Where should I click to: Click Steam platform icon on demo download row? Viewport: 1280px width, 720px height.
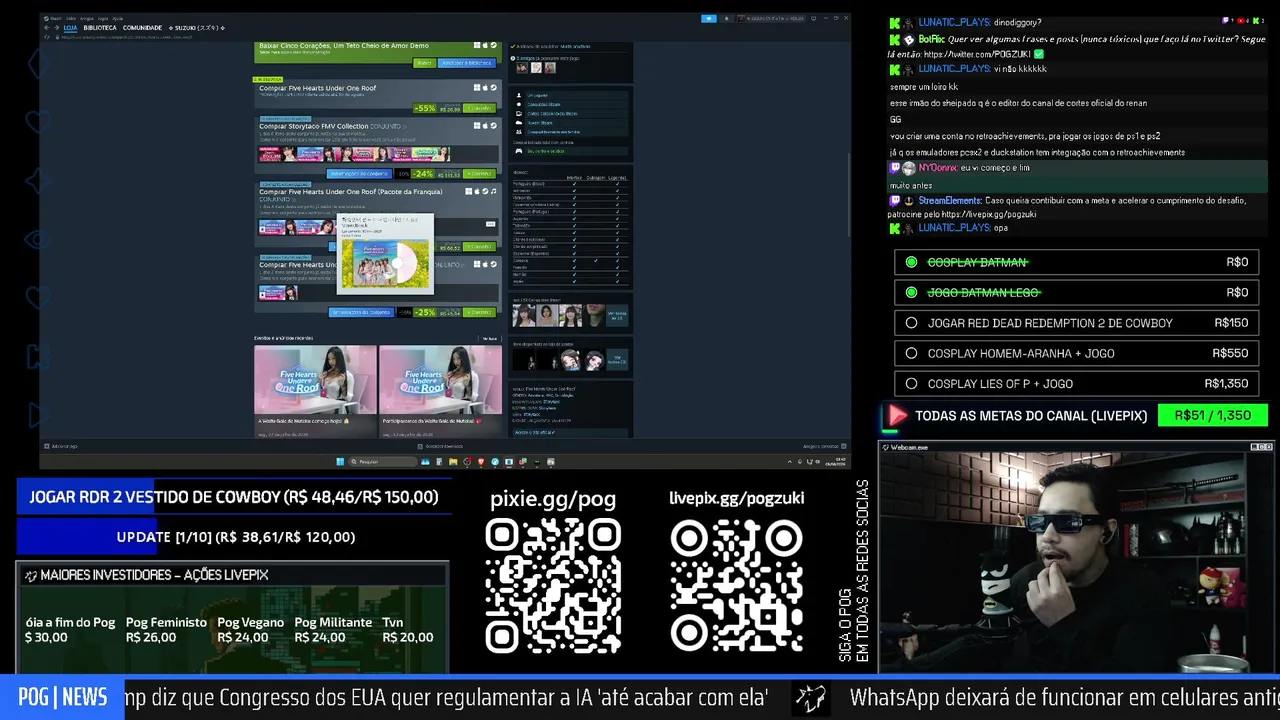click(493, 45)
